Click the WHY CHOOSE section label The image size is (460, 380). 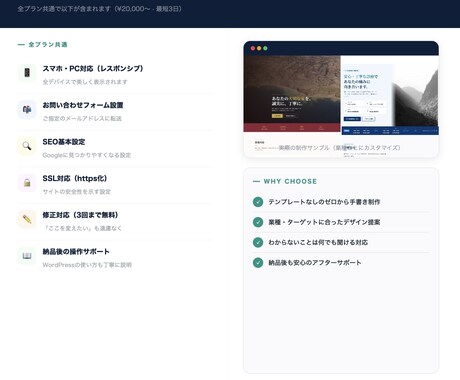pyautogui.click(x=290, y=181)
